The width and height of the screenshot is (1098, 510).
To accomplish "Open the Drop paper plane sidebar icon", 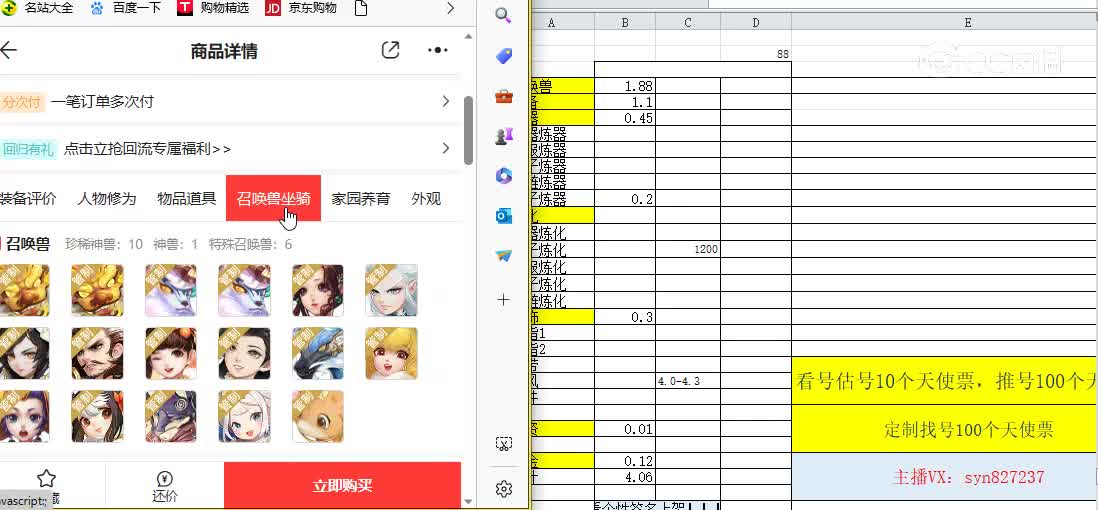I will 503,256.
